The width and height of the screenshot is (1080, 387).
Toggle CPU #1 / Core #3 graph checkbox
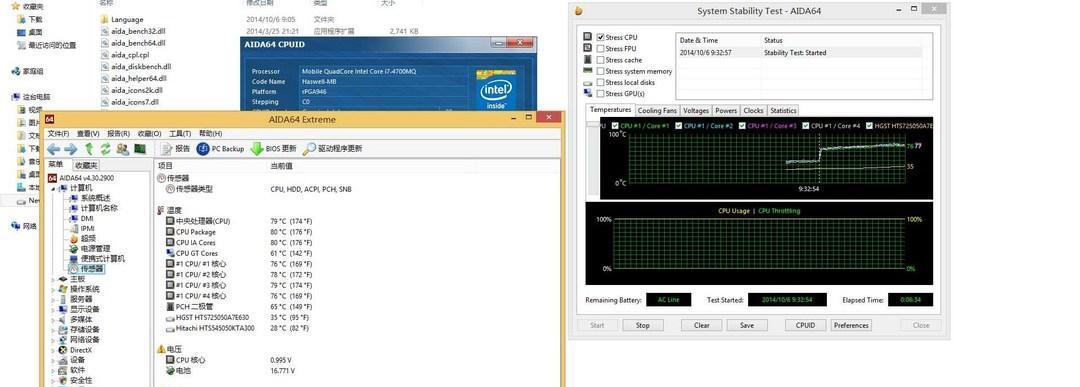742,126
